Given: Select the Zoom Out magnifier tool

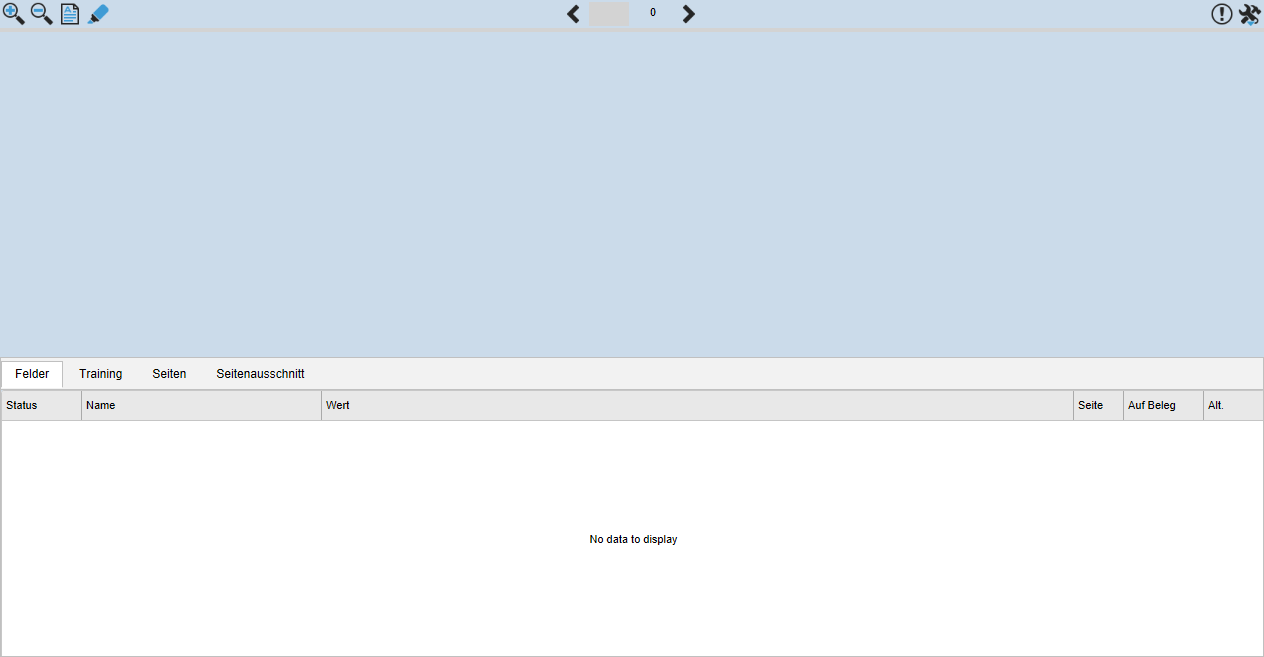Looking at the screenshot, I should tap(41, 14).
